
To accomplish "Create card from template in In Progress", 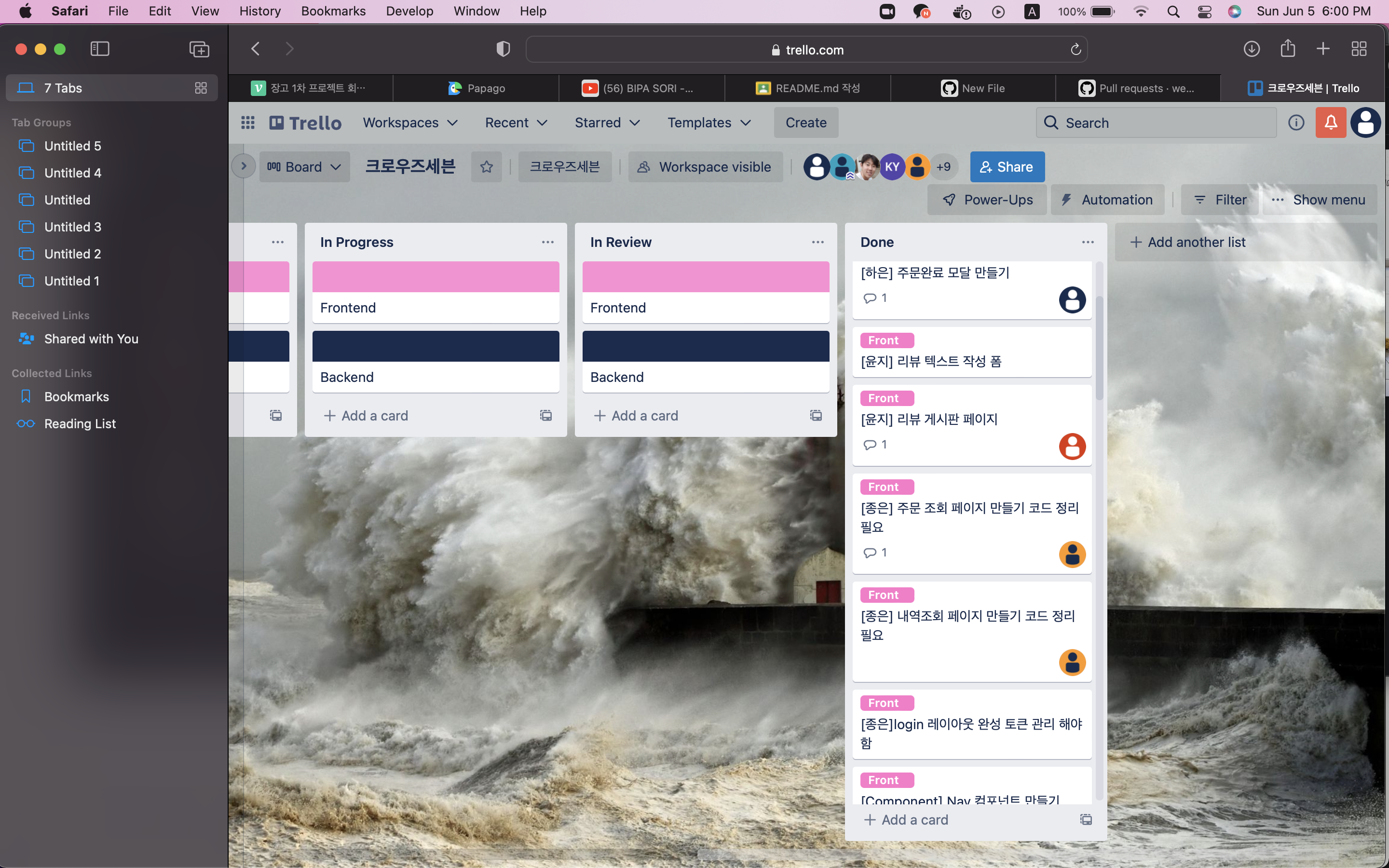I will coord(545,415).
